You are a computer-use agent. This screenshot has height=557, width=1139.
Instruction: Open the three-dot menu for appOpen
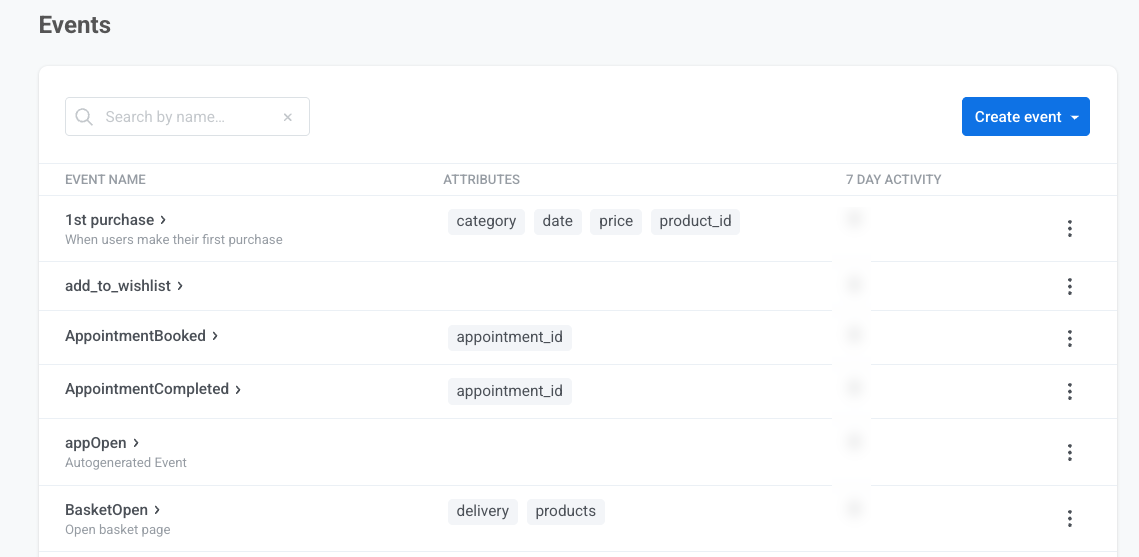coord(1069,453)
